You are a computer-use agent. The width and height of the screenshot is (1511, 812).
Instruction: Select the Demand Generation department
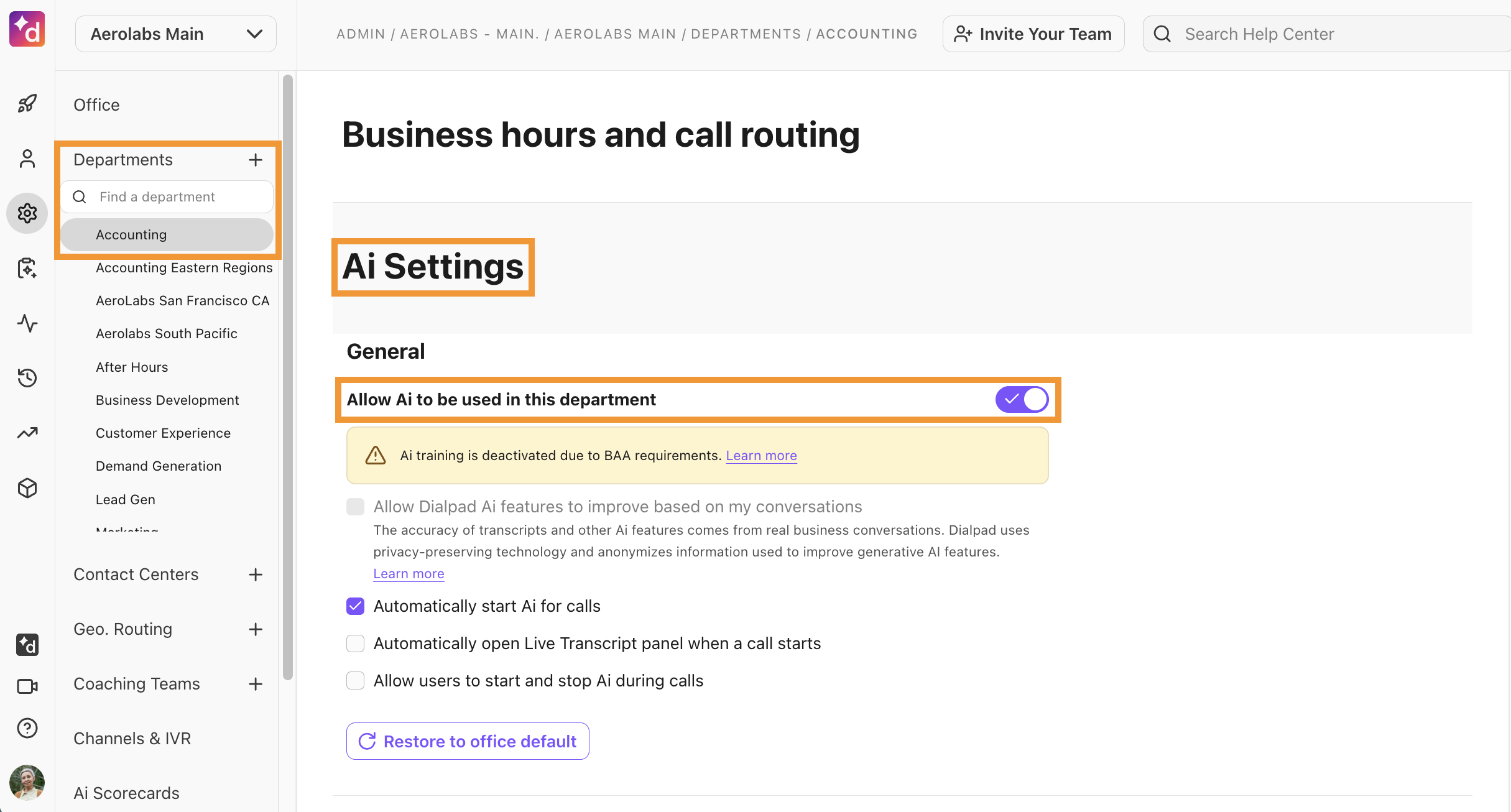(159, 466)
